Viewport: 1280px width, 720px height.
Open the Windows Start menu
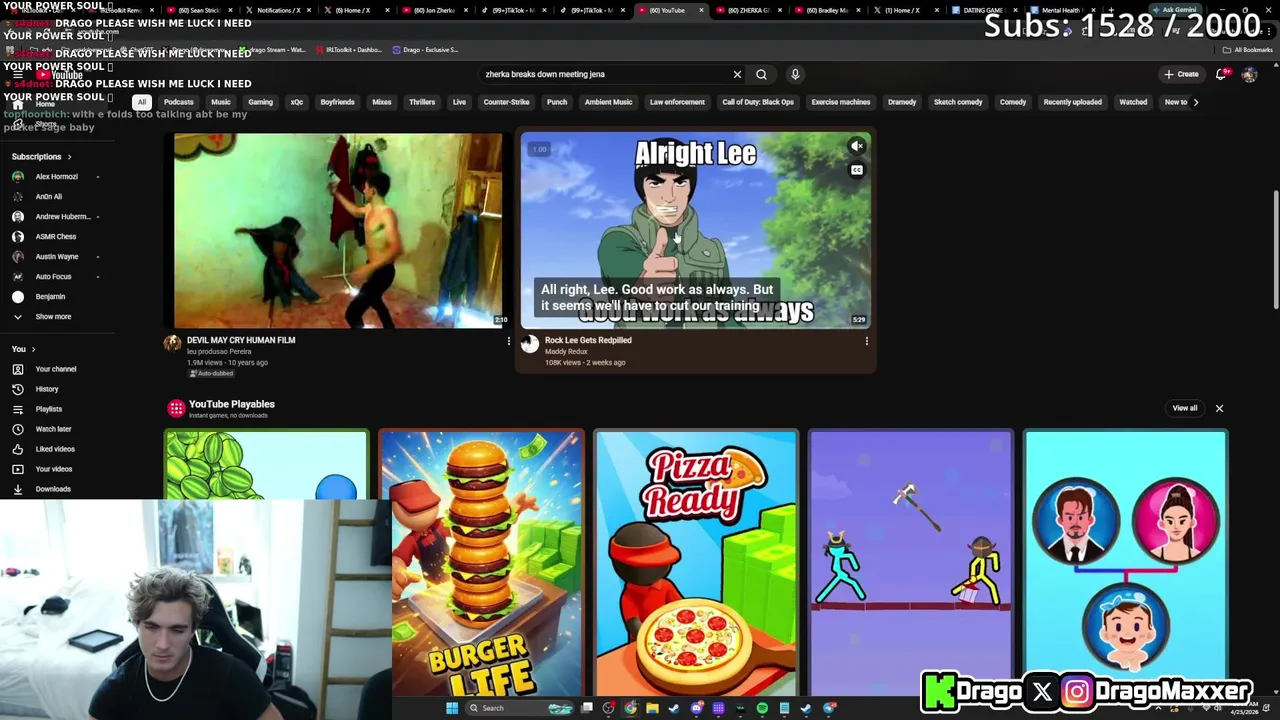coord(452,708)
